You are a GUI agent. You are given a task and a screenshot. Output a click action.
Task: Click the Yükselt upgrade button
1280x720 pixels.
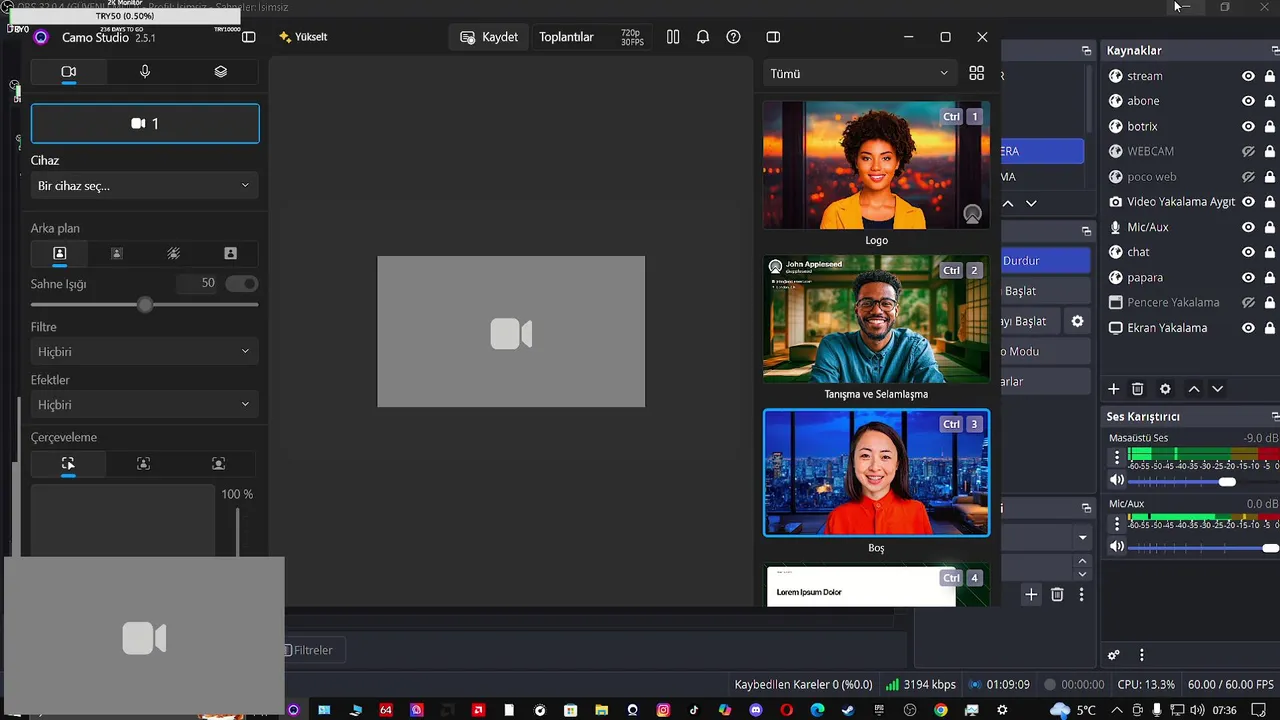point(303,37)
